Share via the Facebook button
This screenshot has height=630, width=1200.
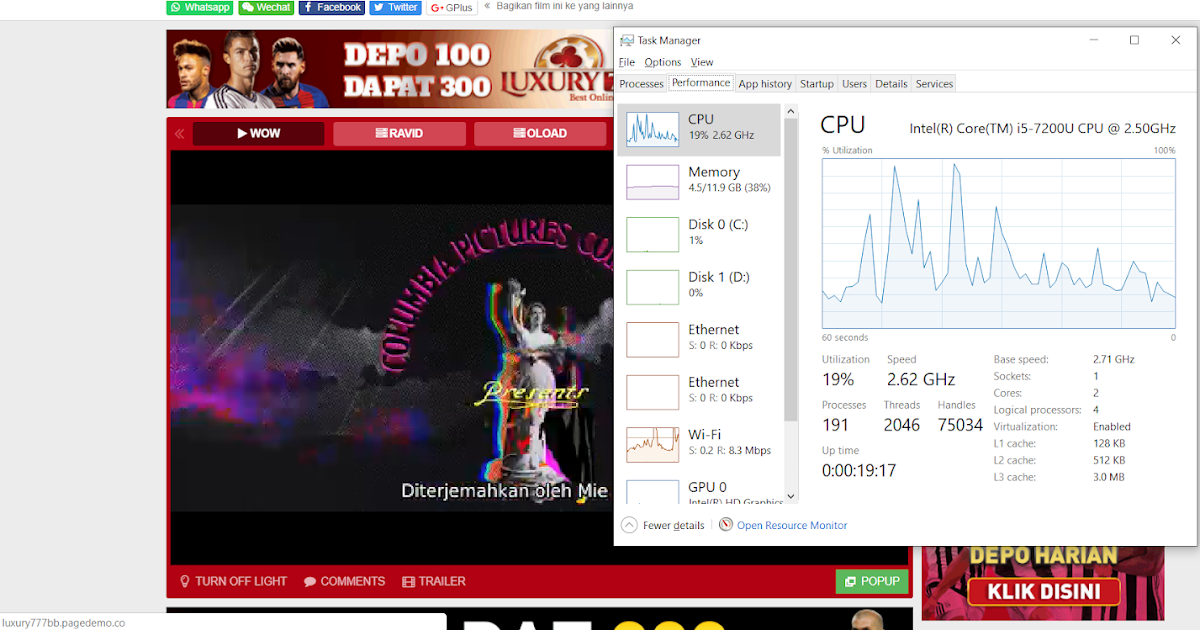pyautogui.click(x=332, y=7)
